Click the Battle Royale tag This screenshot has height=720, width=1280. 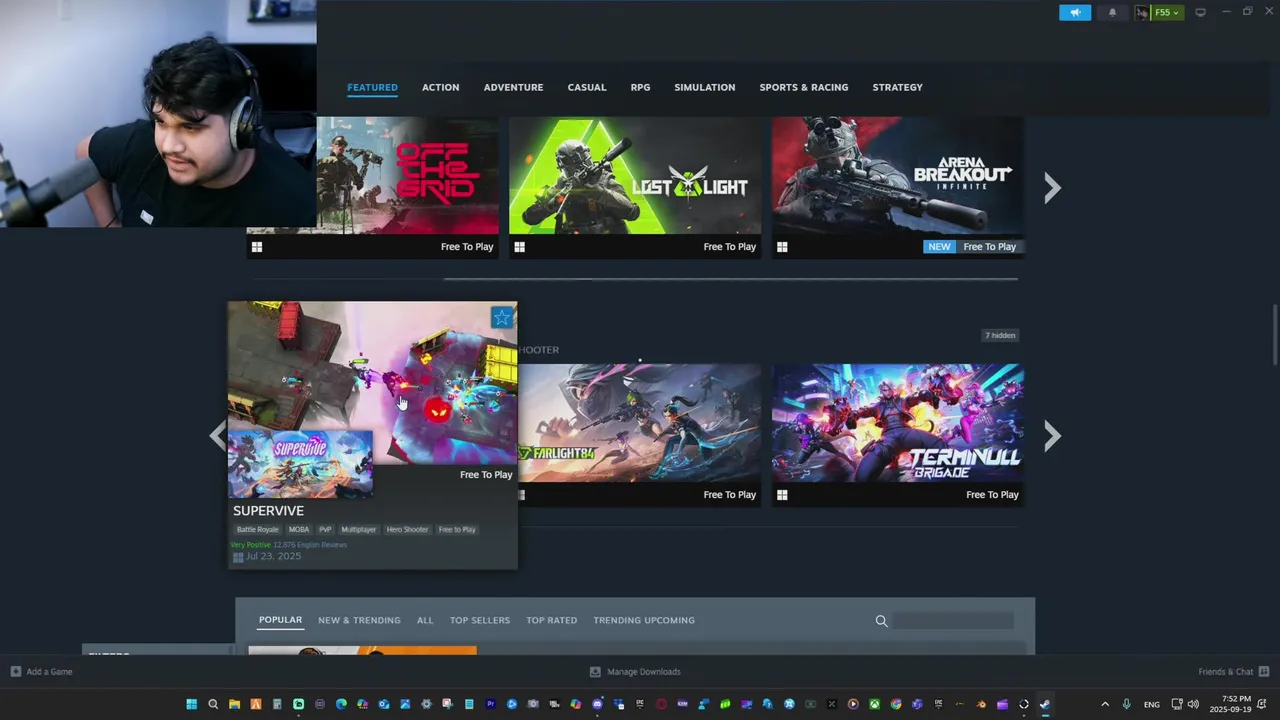coord(258,529)
